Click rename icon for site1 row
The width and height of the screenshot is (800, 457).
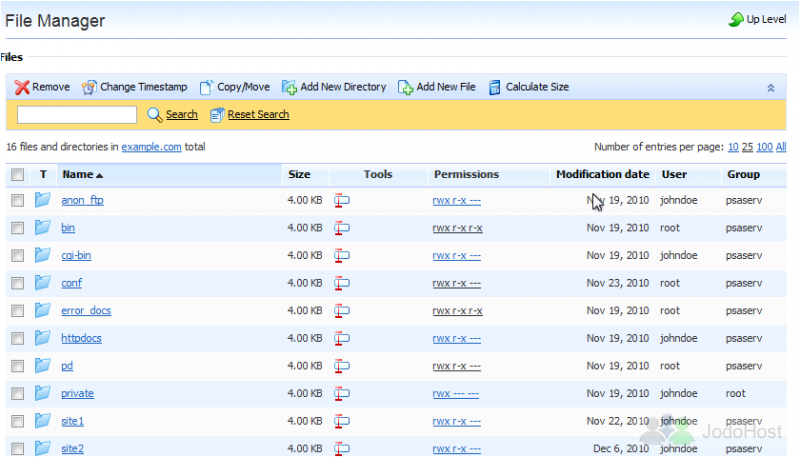341,421
